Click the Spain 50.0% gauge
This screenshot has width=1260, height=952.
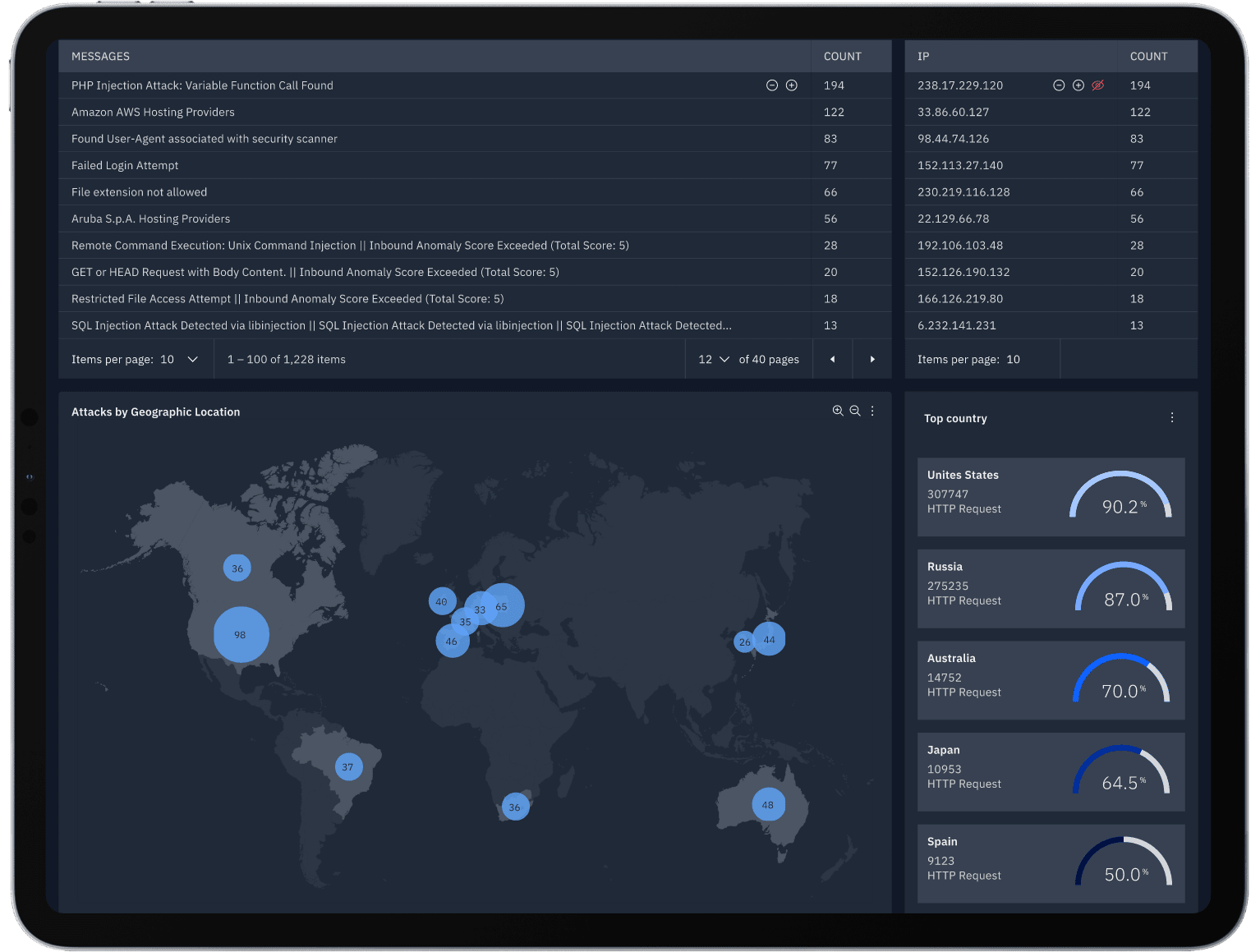pos(1124,862)
